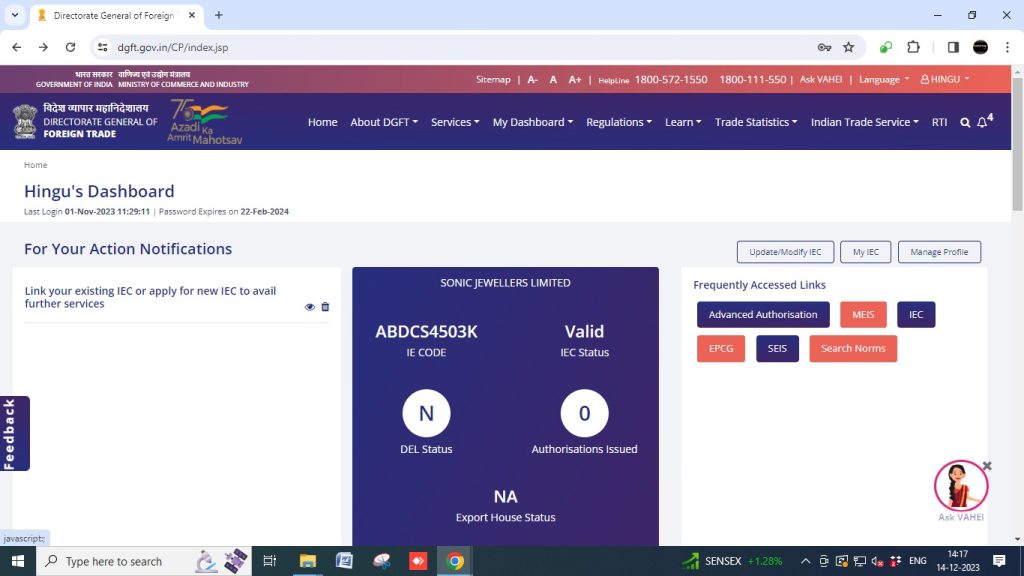Decrease font size with A- control

[532, 79]
